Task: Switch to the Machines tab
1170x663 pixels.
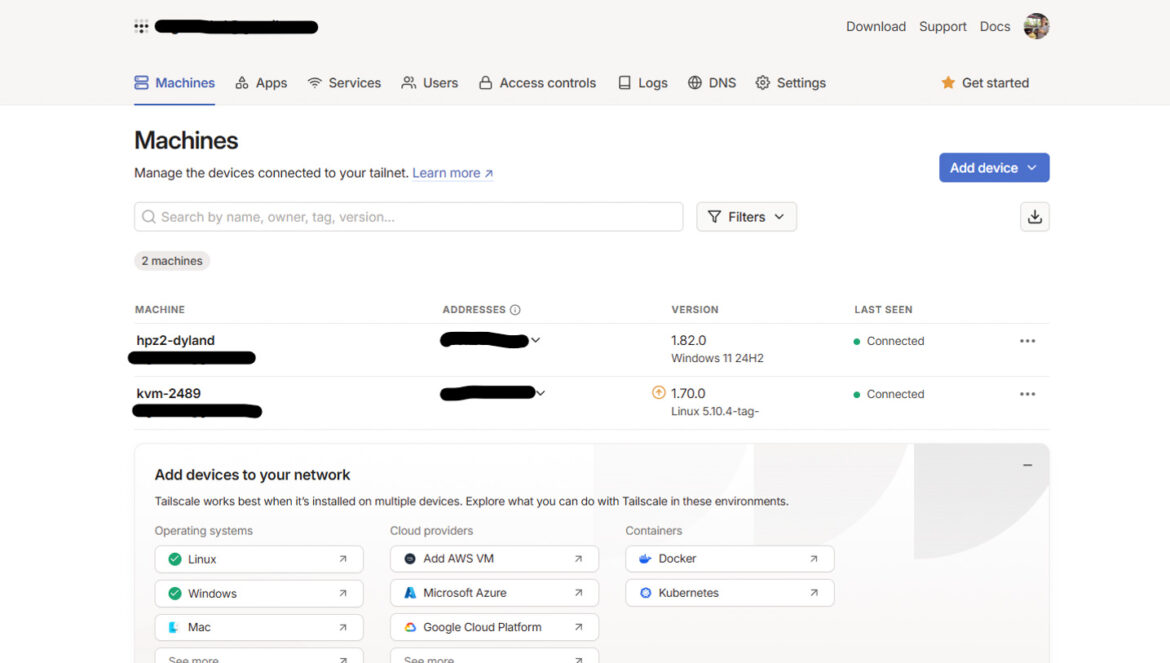Action: pos(175,83)
